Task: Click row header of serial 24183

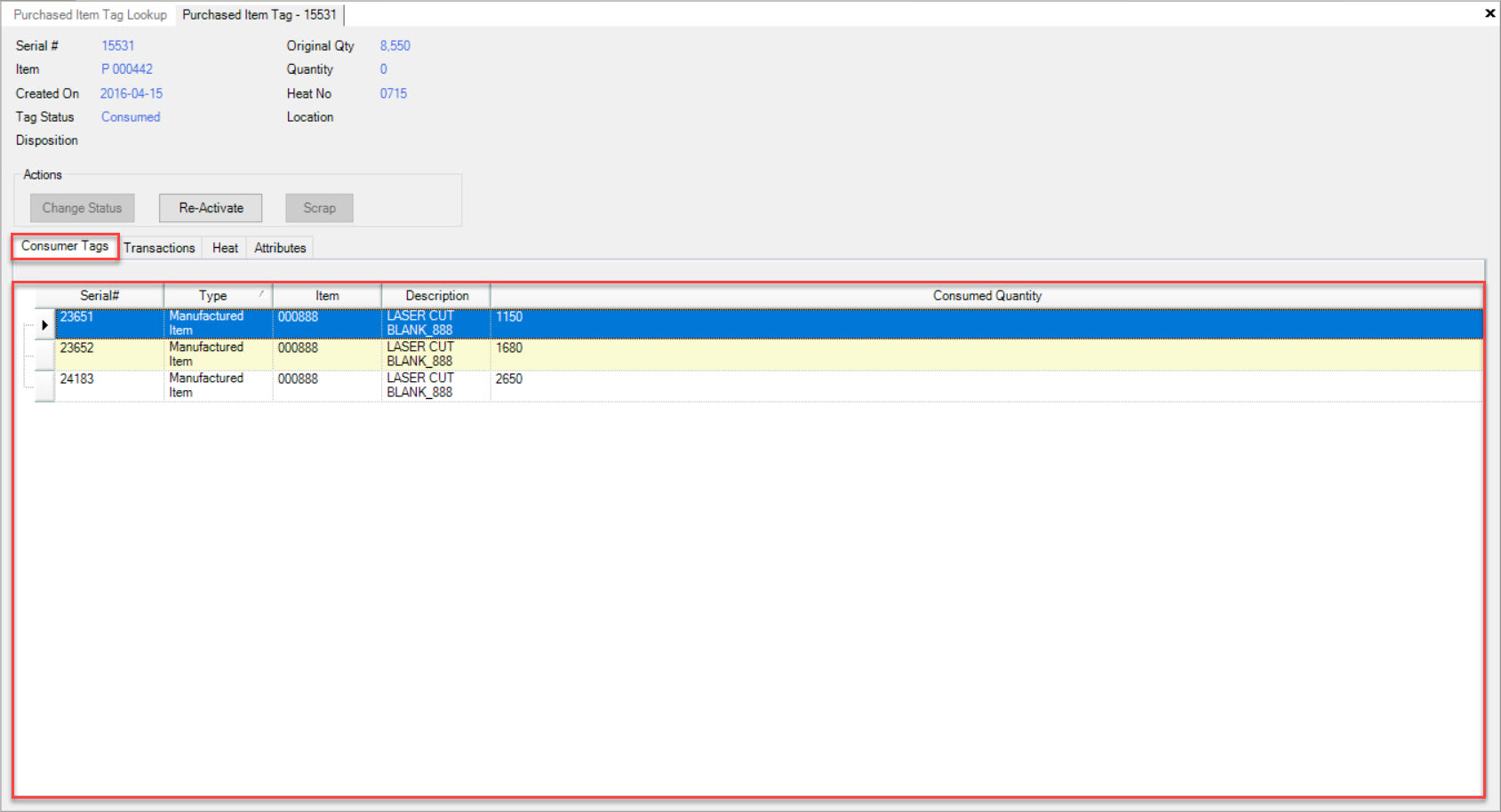Action: 44,386
